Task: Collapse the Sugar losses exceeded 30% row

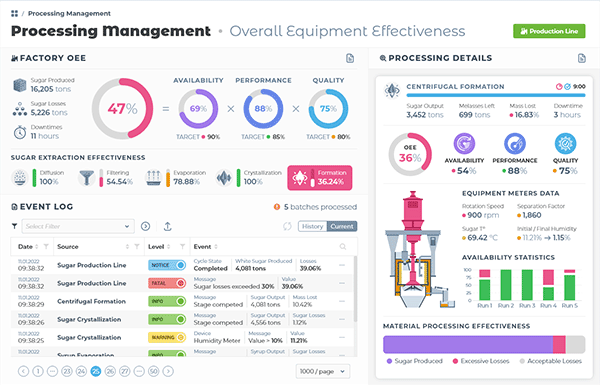Action: point(342,283)
